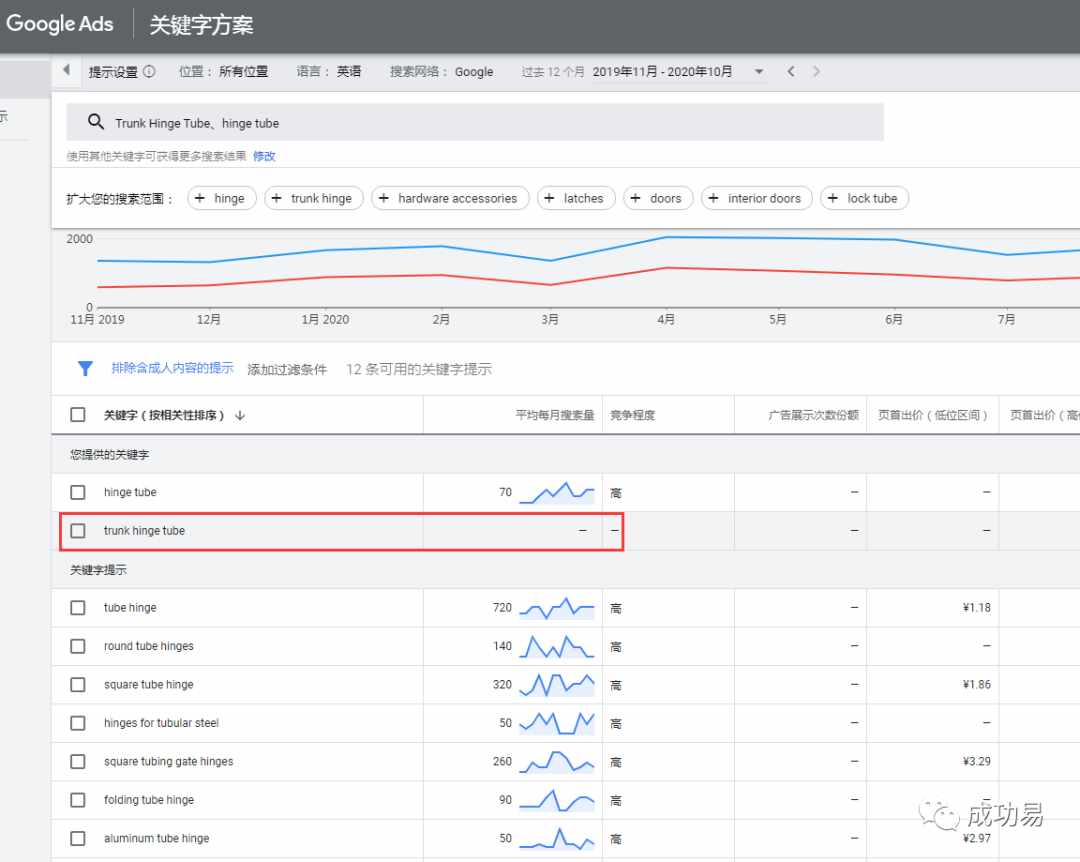Screen dimensions: 1080x862
Task: Click the ¥1.18 bid value
Action: click(x=977, y=608)
